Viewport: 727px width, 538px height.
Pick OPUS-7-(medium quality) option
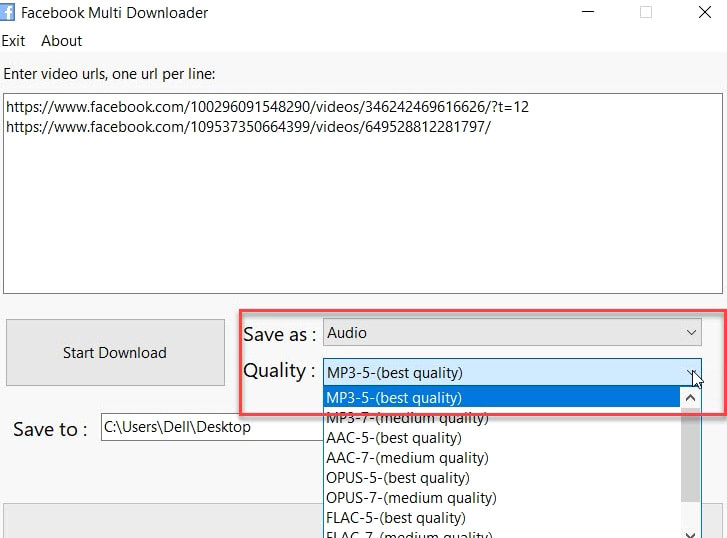[x=502, y=498]
